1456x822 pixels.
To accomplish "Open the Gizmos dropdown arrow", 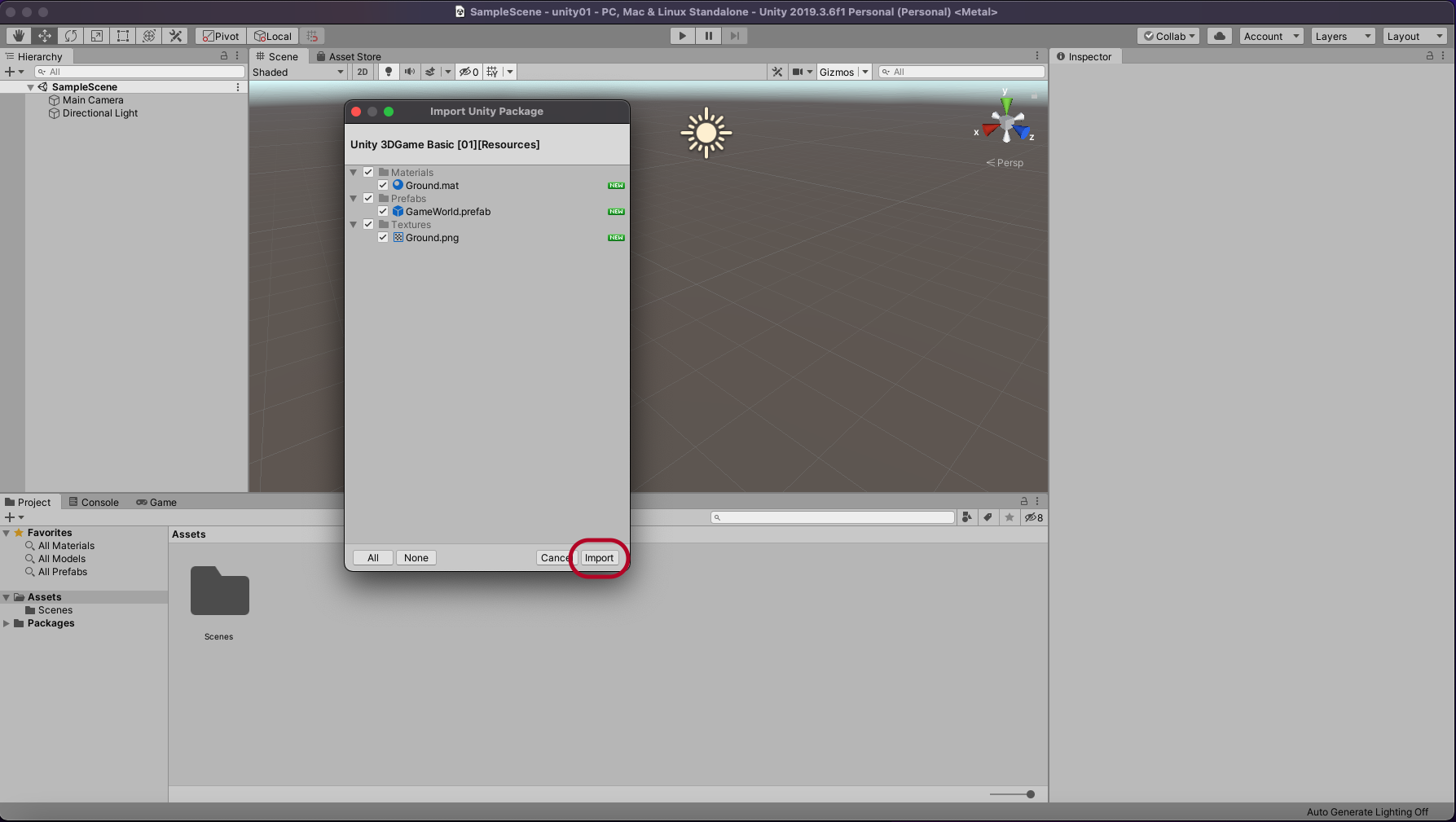I will coord(865,72).
